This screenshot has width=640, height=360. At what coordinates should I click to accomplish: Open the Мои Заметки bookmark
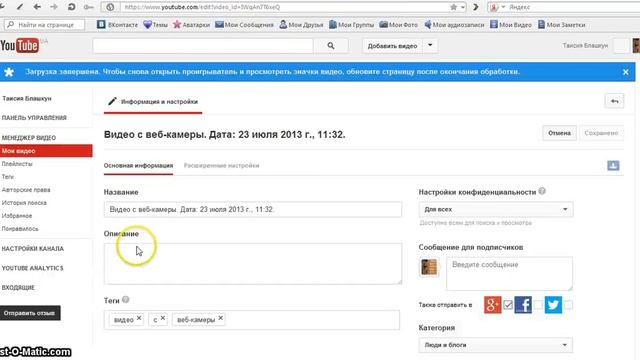coord(561,24)
